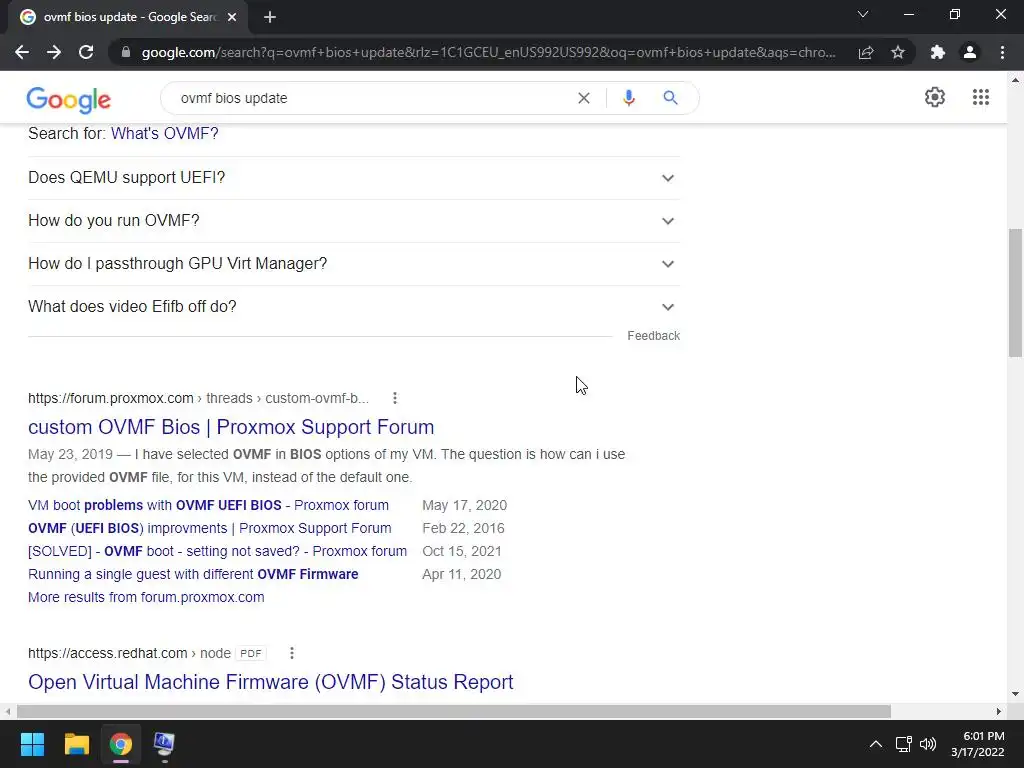
Task: Close the ovmf bios update tab
Action: click(x=232, y=17)
